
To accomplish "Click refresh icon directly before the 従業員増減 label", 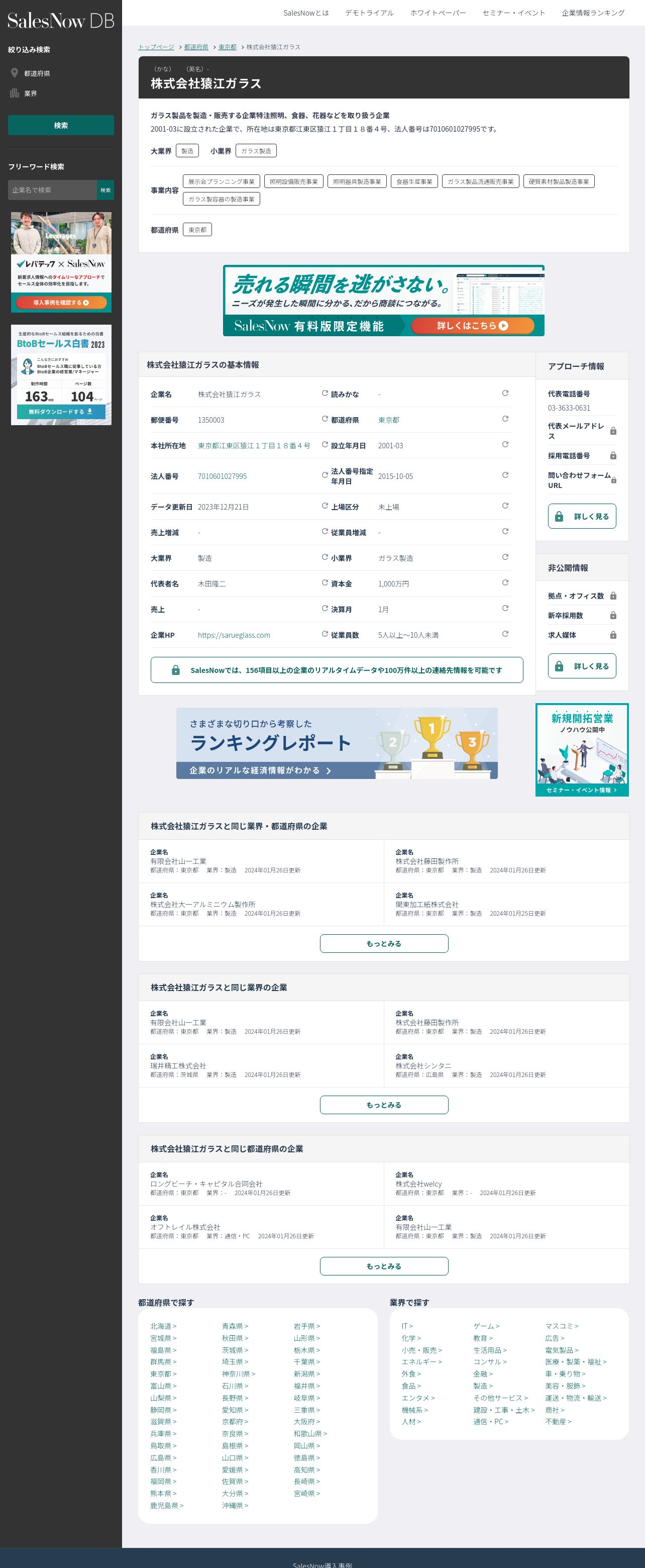I will click(325, 531).
